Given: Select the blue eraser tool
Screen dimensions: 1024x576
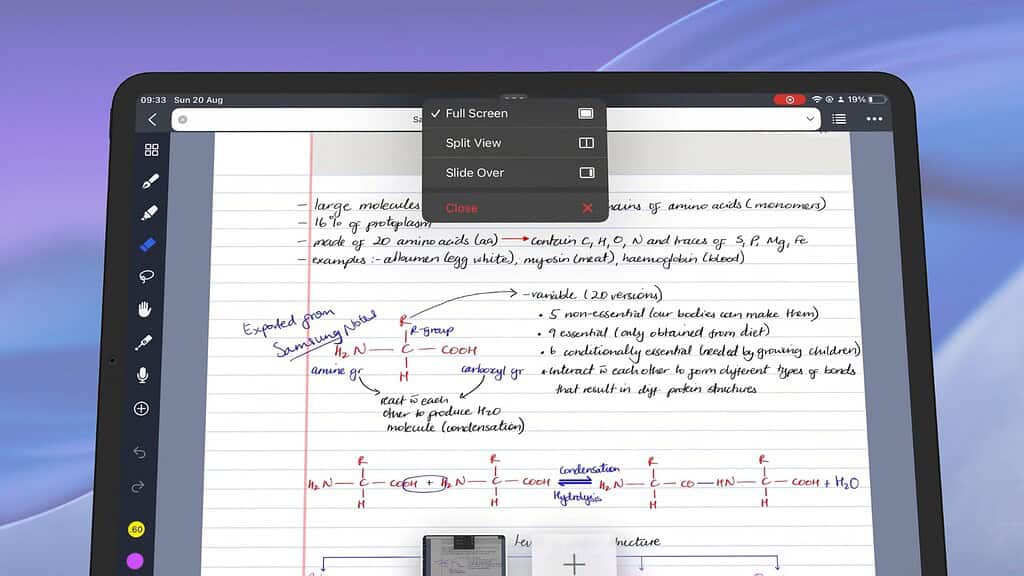Looking at the screenshot, I should click(148, 244).
